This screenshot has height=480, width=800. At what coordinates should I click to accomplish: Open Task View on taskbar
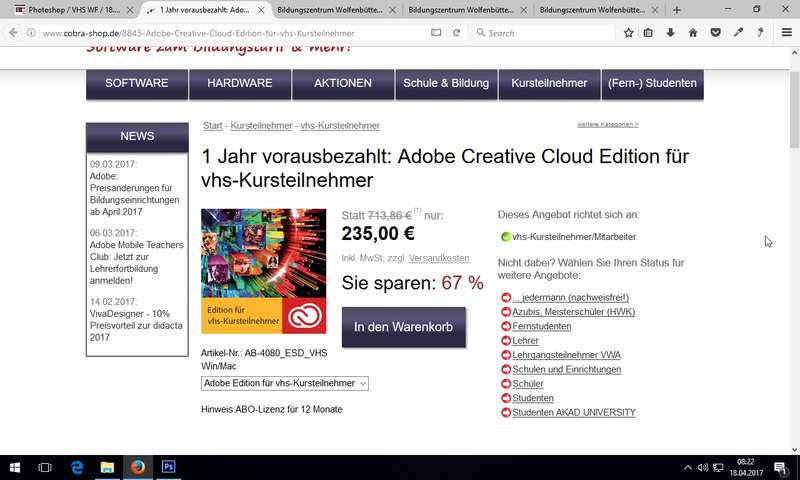click(x=45, y=467)
